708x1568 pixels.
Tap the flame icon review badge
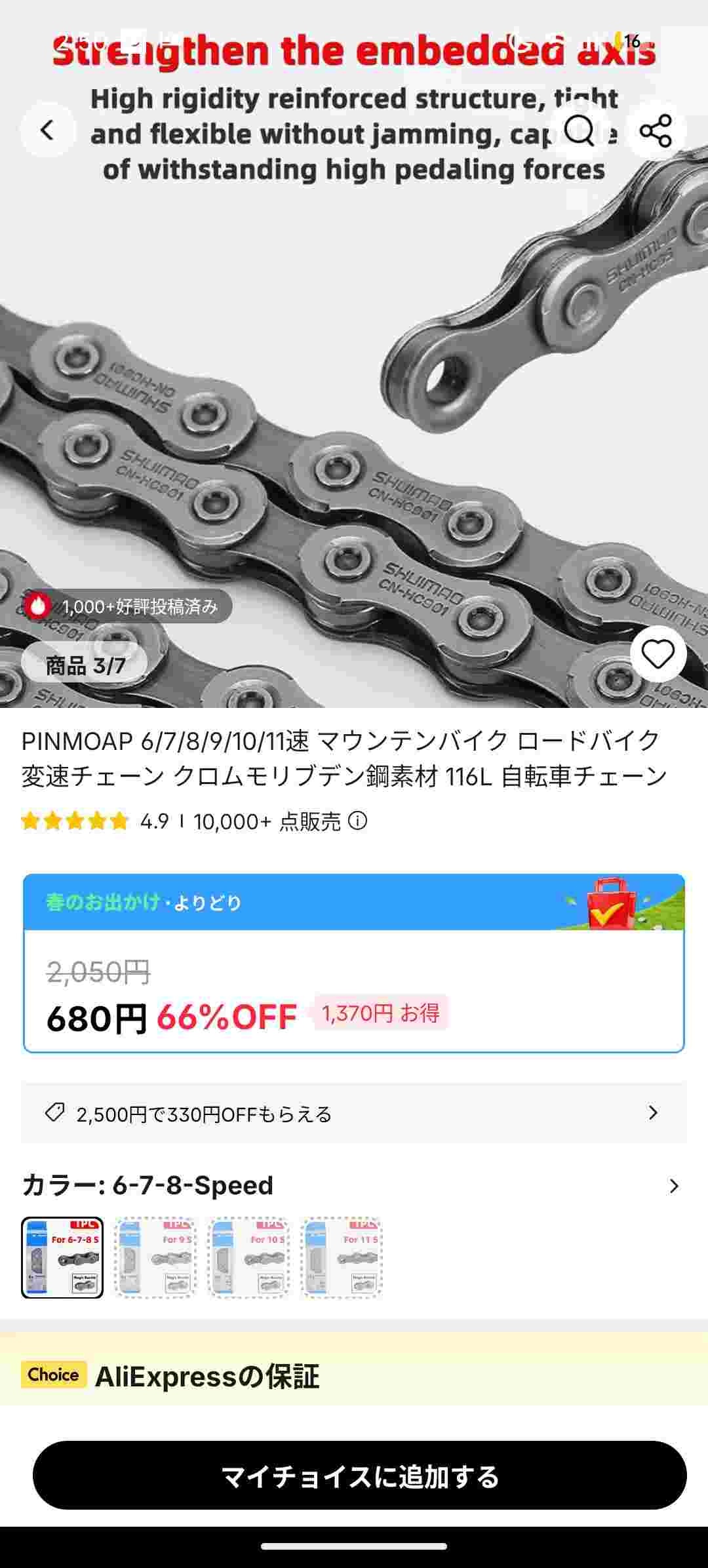point(37,606)
